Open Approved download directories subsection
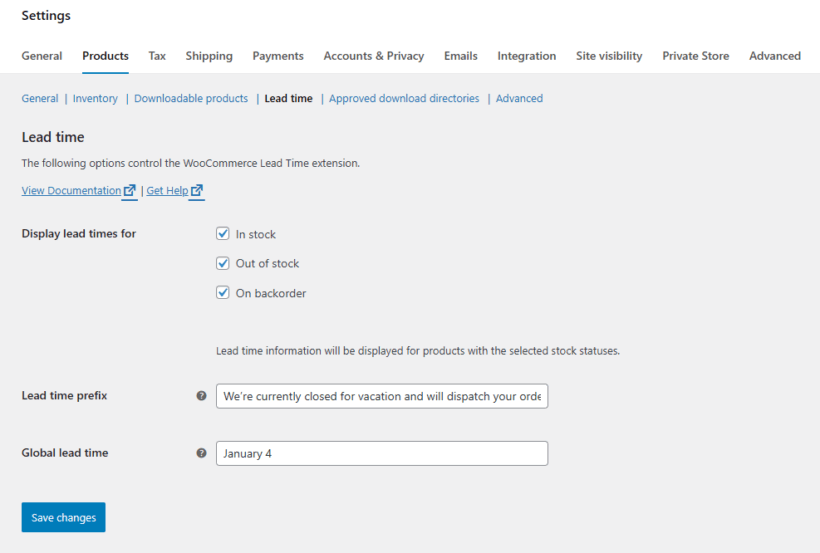 coord(404,98)
